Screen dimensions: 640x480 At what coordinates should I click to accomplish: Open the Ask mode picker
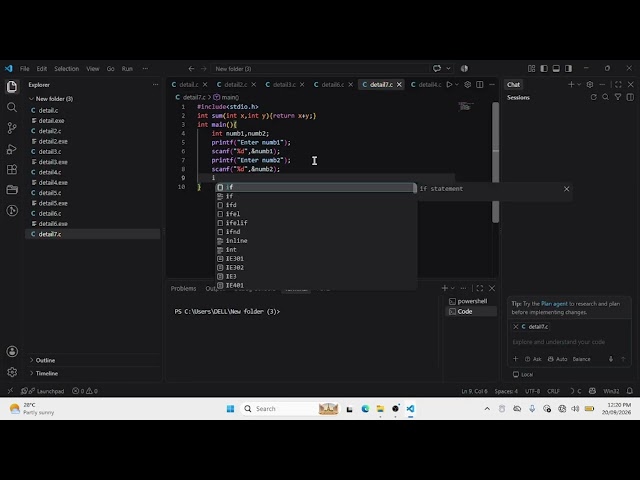pyautogui.click(x=533, y=359)
